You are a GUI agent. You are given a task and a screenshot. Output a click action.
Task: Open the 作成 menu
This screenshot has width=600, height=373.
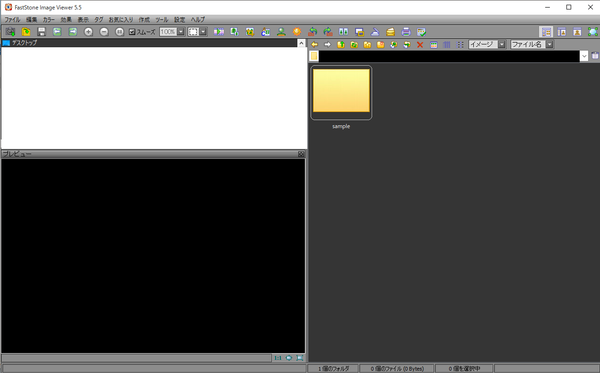point(144,20)
